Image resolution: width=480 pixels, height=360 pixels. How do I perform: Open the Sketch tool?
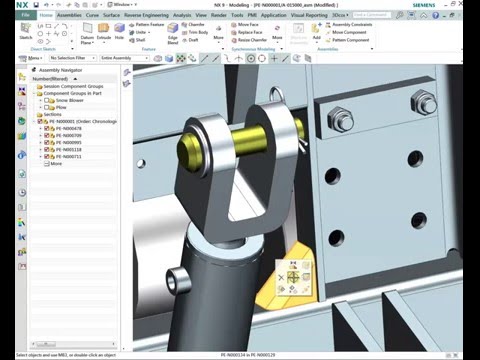(26, 31)
